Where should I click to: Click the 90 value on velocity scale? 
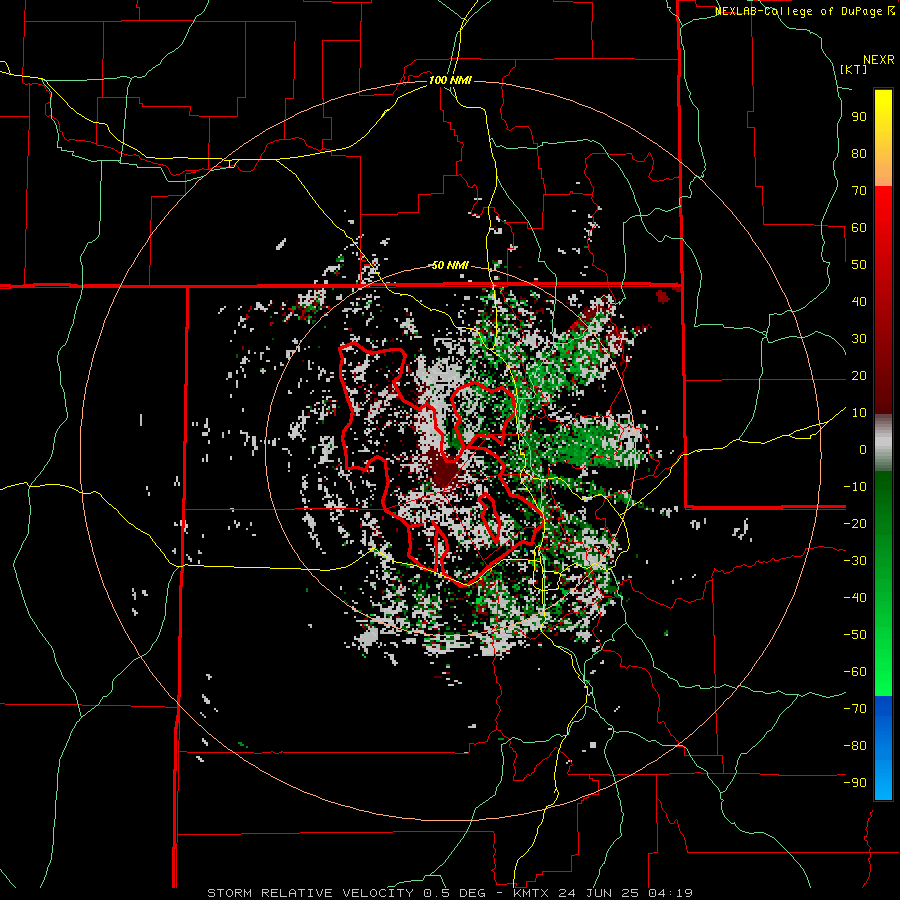click(x=859, y=117)
